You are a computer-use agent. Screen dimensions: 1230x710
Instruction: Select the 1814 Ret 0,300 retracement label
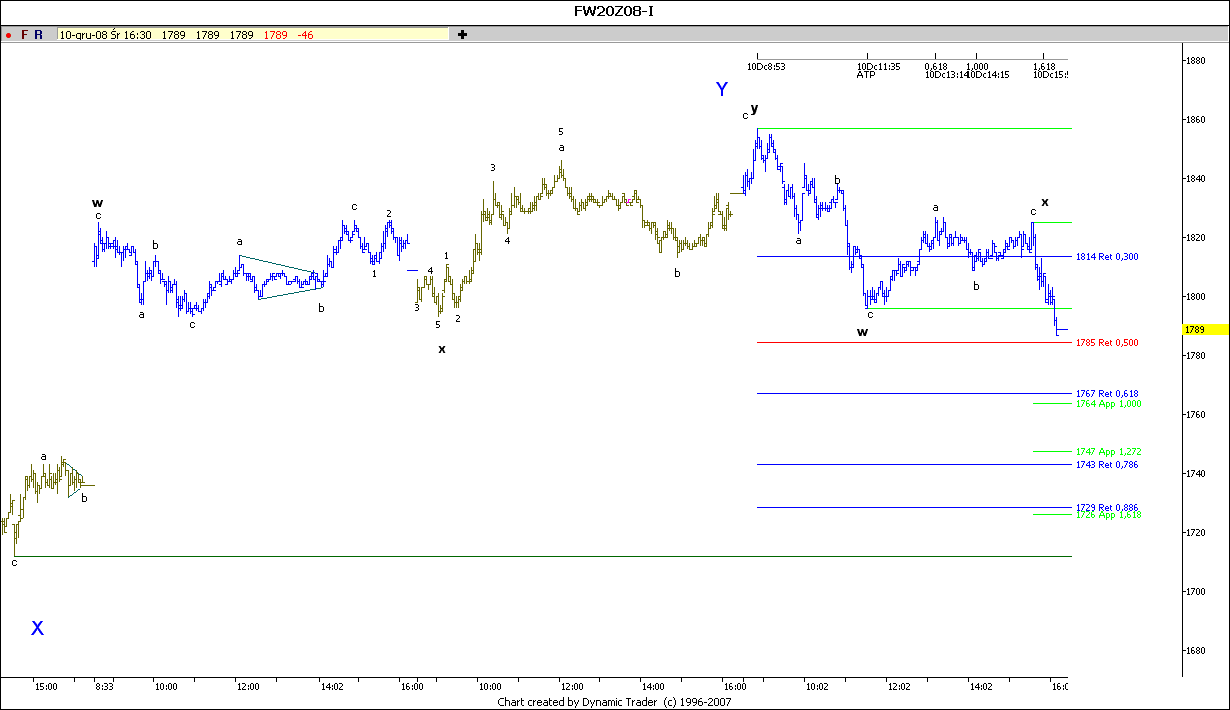pyautogui.click(x=1106, y=257)
